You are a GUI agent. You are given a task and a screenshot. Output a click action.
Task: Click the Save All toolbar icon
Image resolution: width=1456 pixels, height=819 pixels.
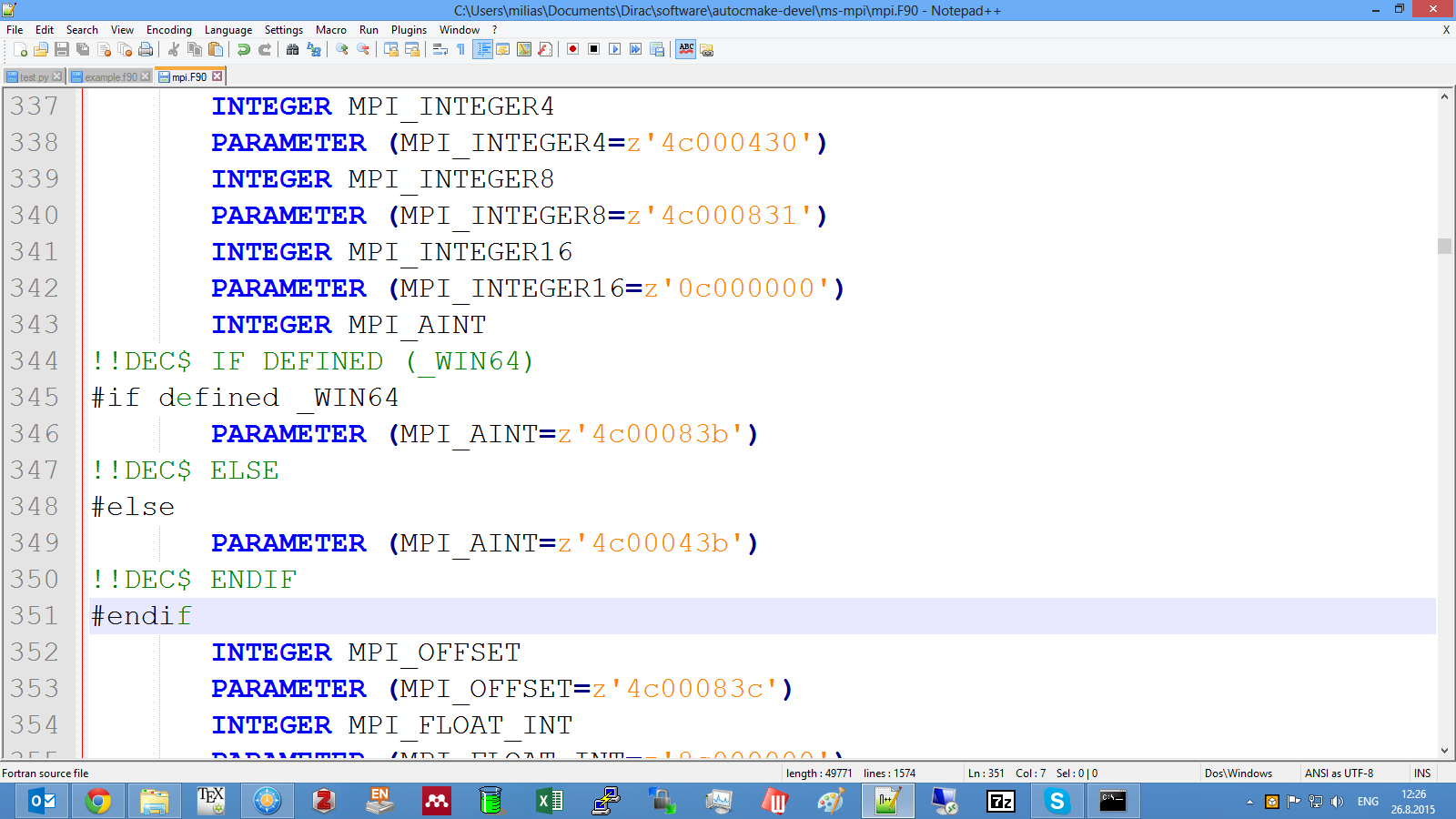[x=83, y=49]
